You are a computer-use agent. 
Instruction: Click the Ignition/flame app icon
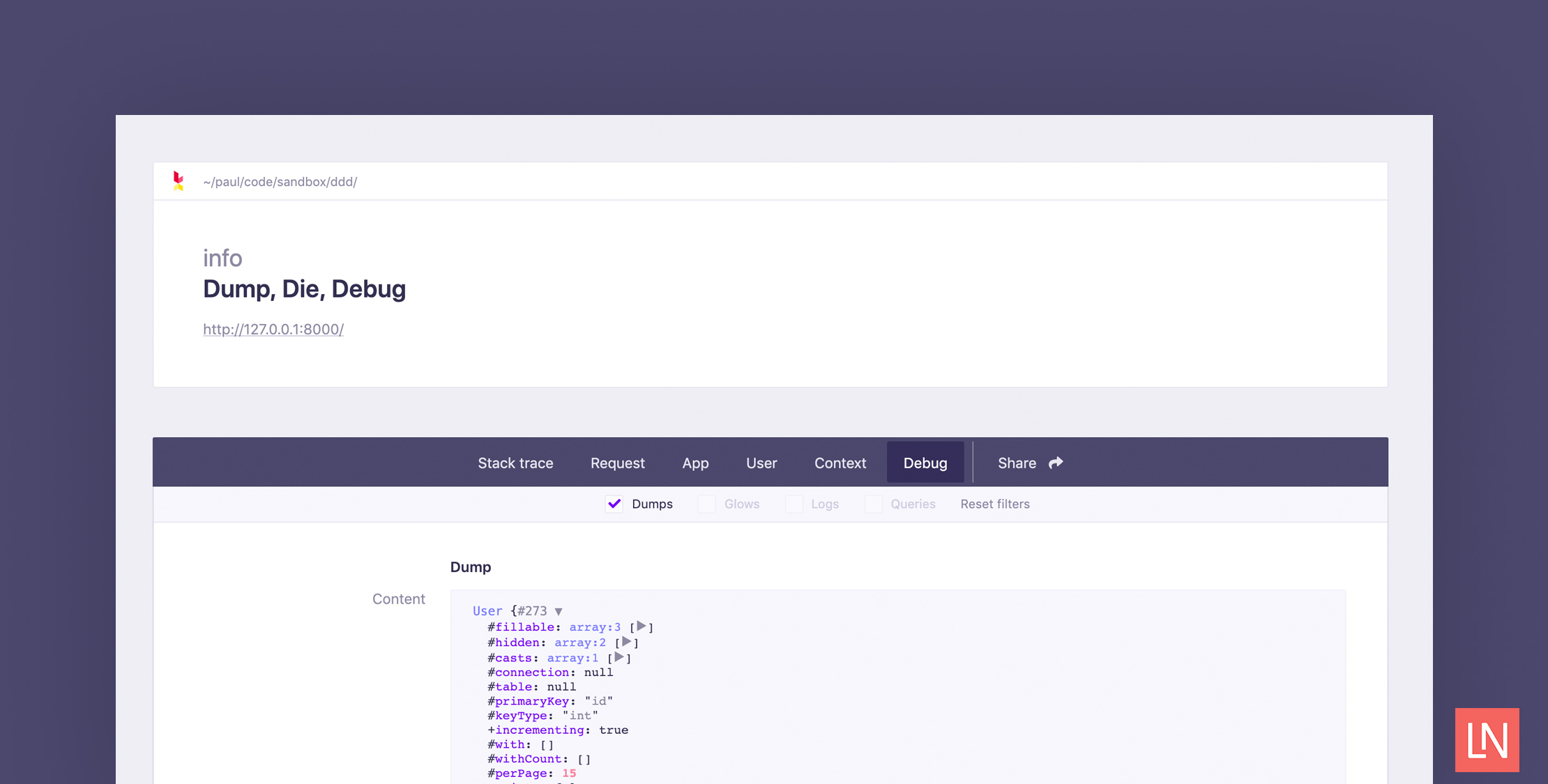(x=178, y=181)
